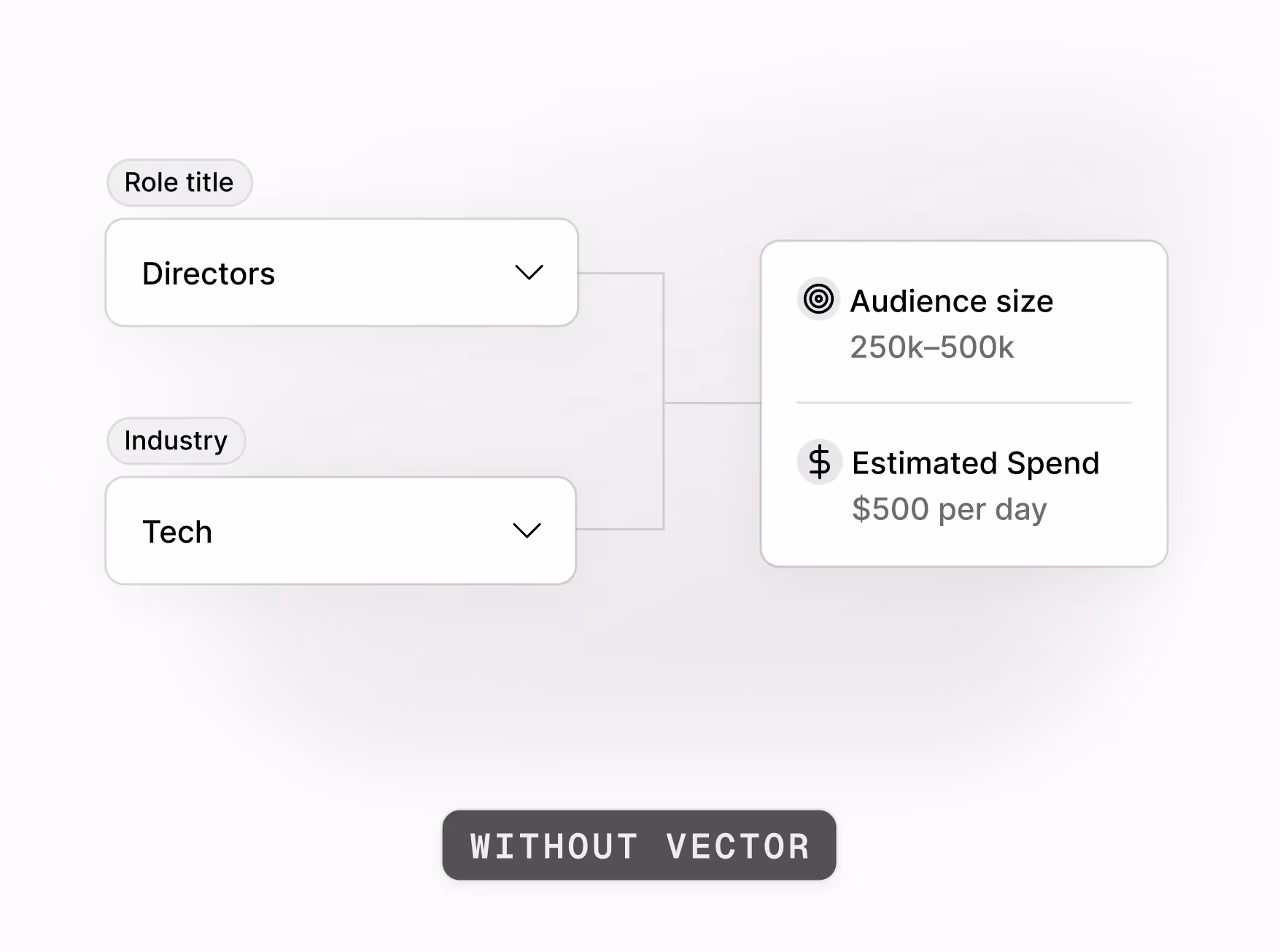Click the $500 per day value
Viewport: 1280px width, 952px height.
click(x=949, y=509)
